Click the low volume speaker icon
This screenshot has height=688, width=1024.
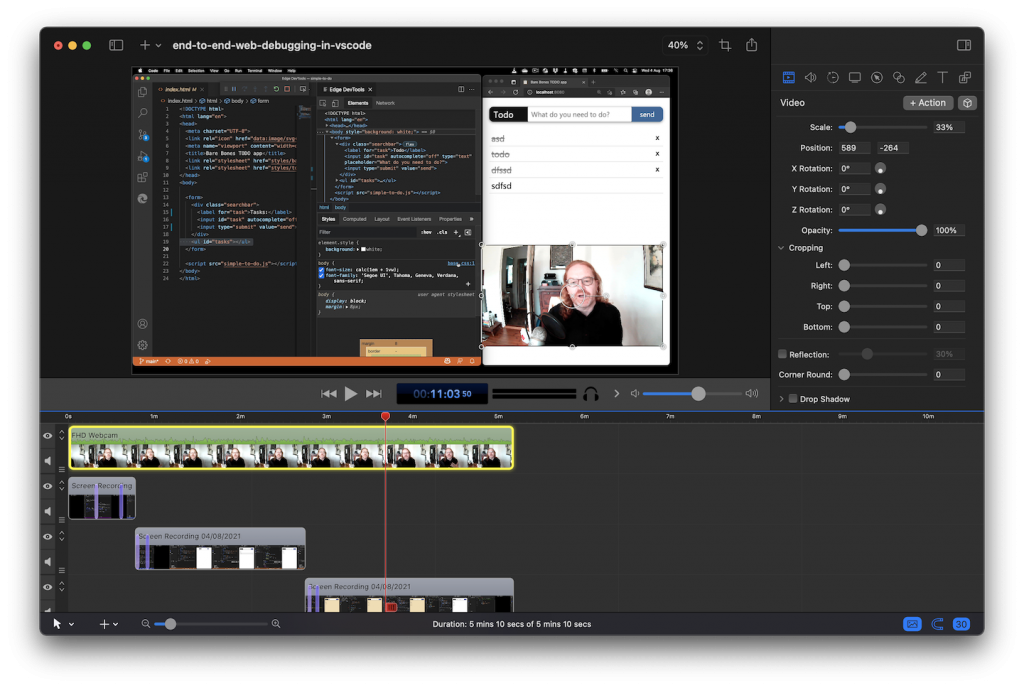[634, 394]
